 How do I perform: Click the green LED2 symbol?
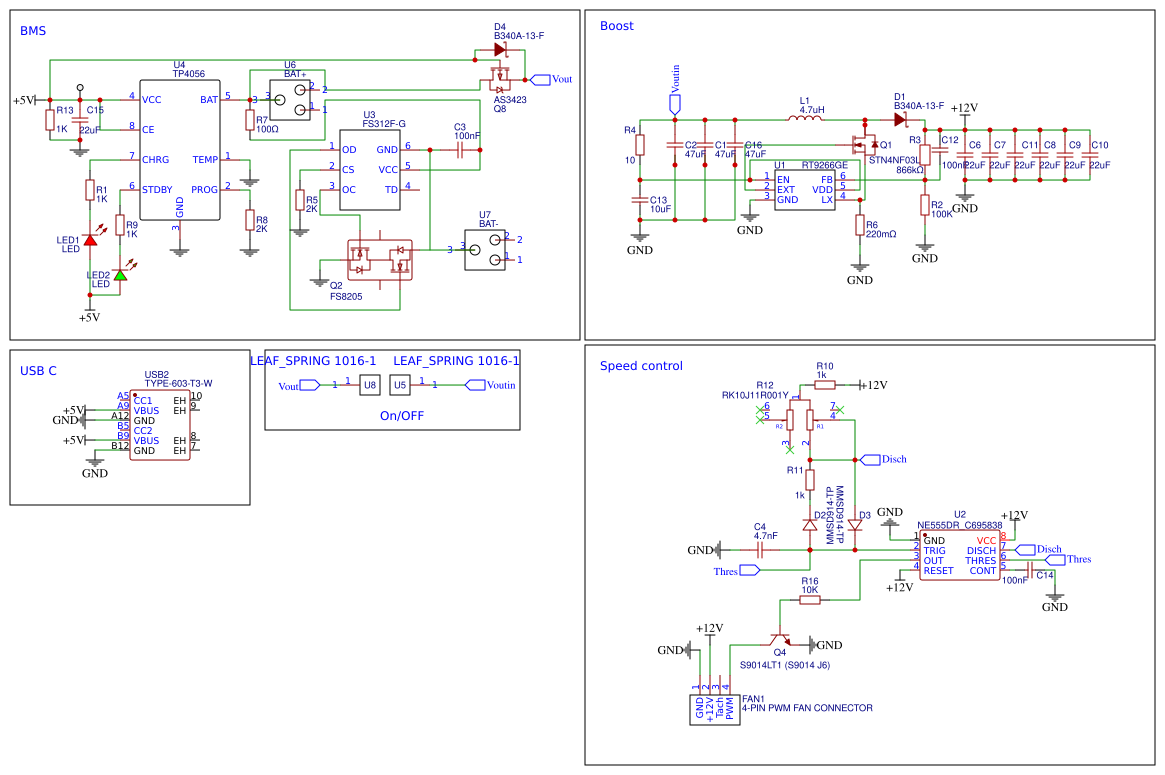pyautogui.click(x=120, y=274)
